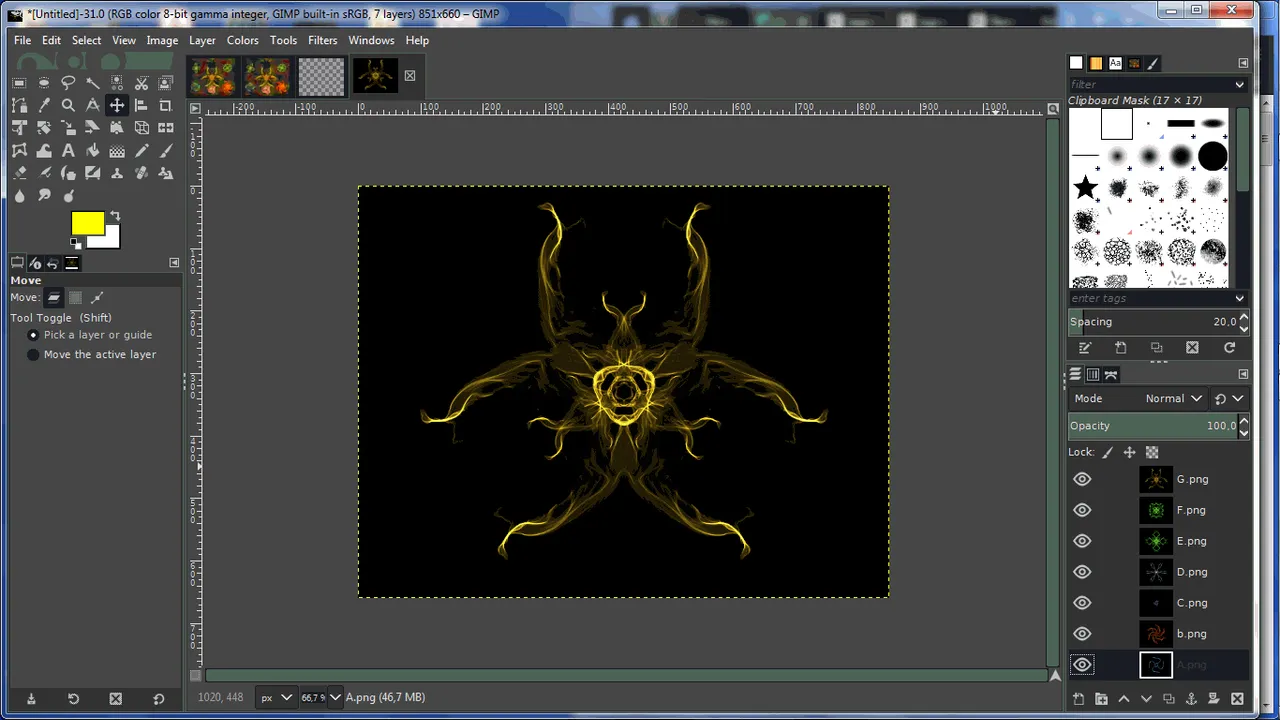The height and width of the screenshot is (720, 1280).
Task: Choose 'Pick a layer or guide' option
Action: coord(90,335)
